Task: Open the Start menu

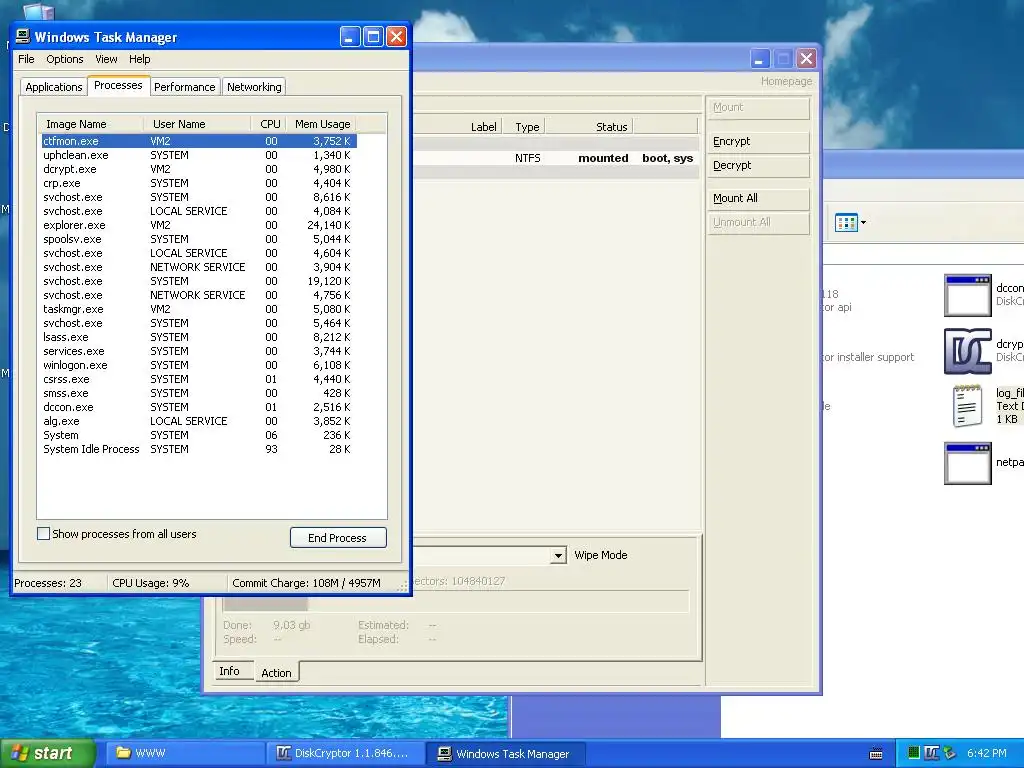Action: [x=48, y=753]
